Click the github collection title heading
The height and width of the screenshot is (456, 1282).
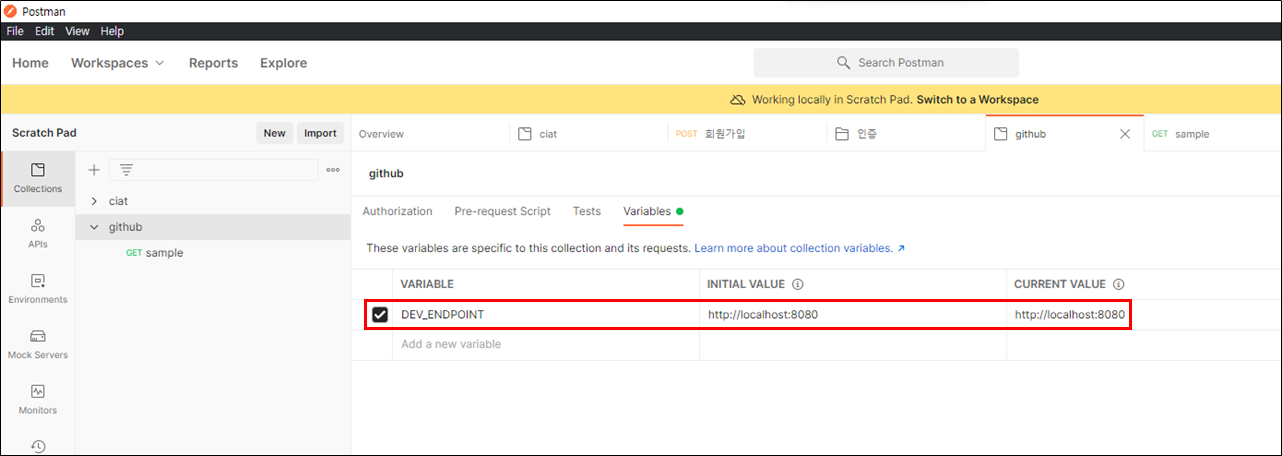click(386, 174)
